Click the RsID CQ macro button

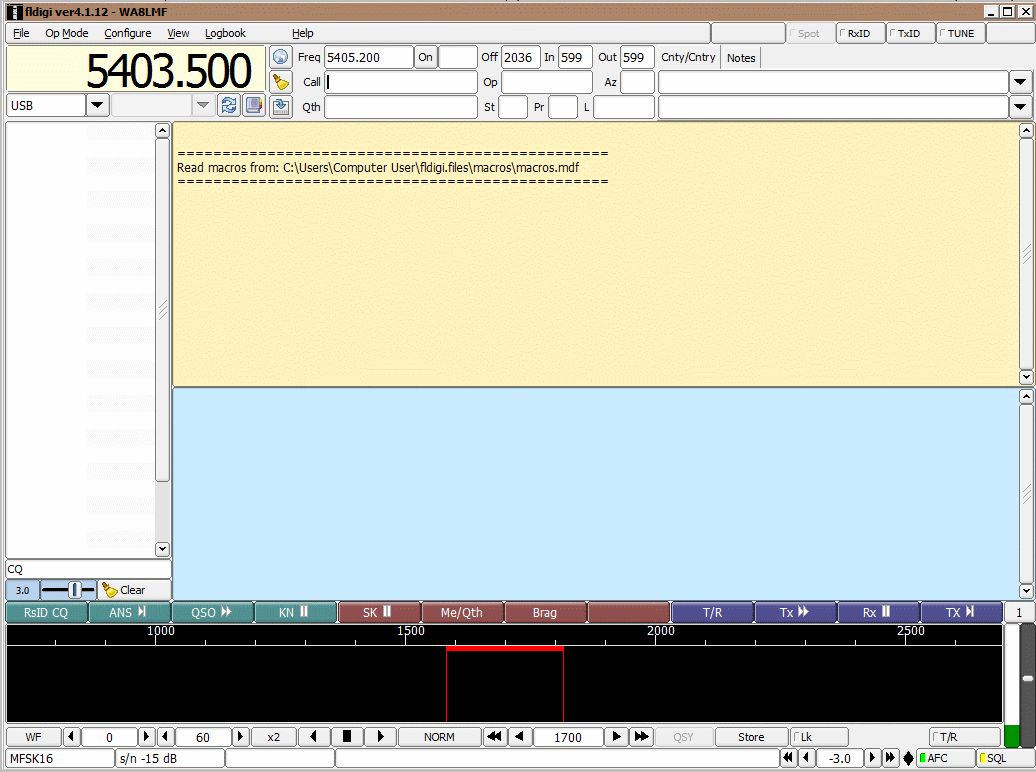(47, 612)
